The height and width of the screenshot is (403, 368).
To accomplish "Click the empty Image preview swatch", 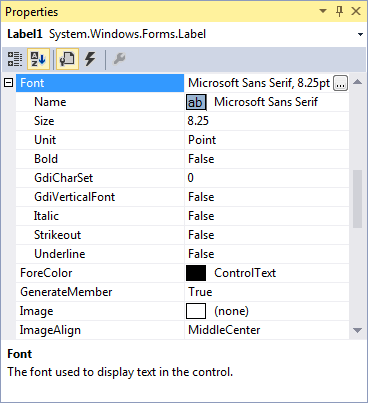I will [196, 311].
